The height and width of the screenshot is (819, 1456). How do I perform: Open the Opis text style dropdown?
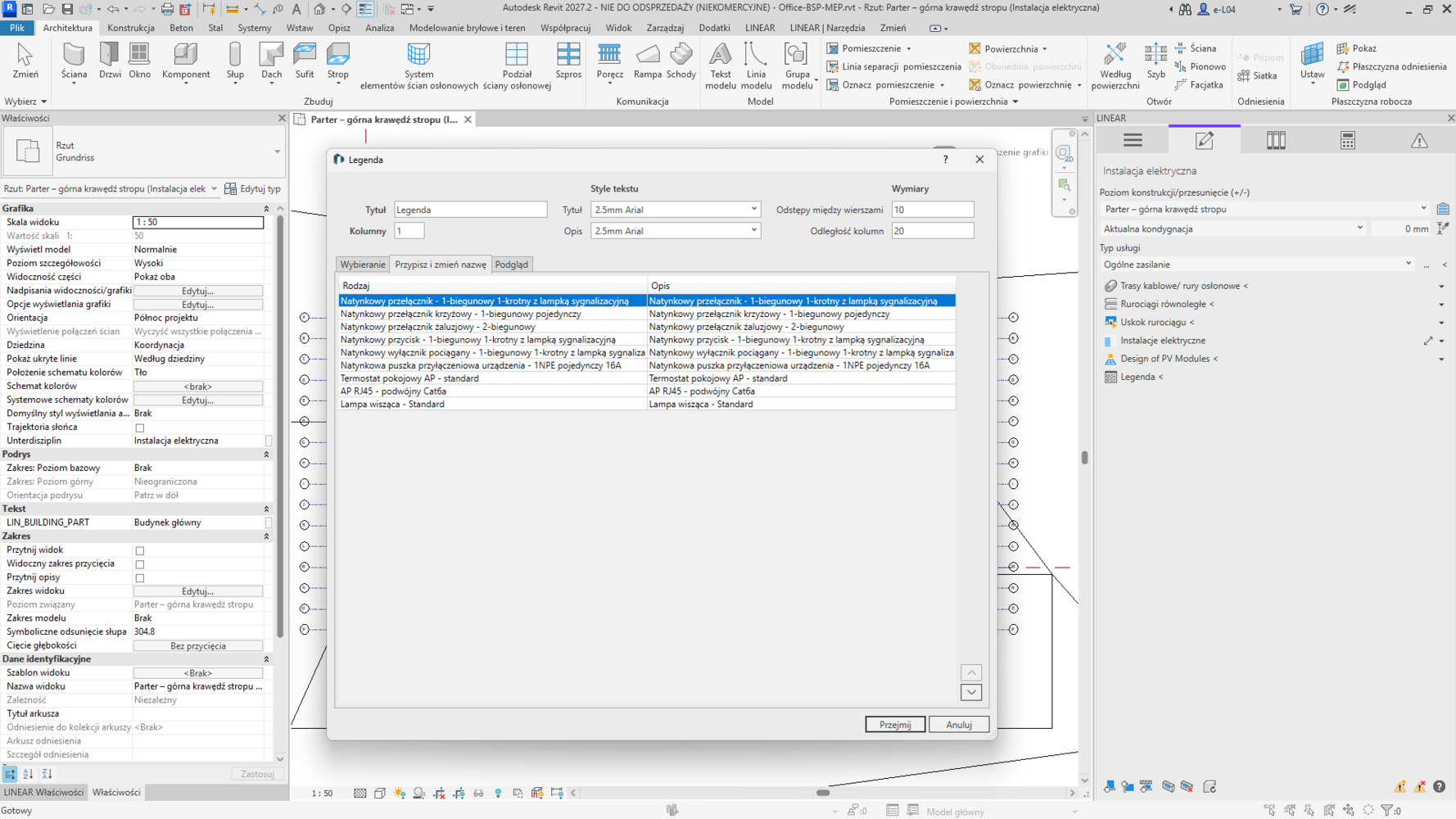pos(676,231)
